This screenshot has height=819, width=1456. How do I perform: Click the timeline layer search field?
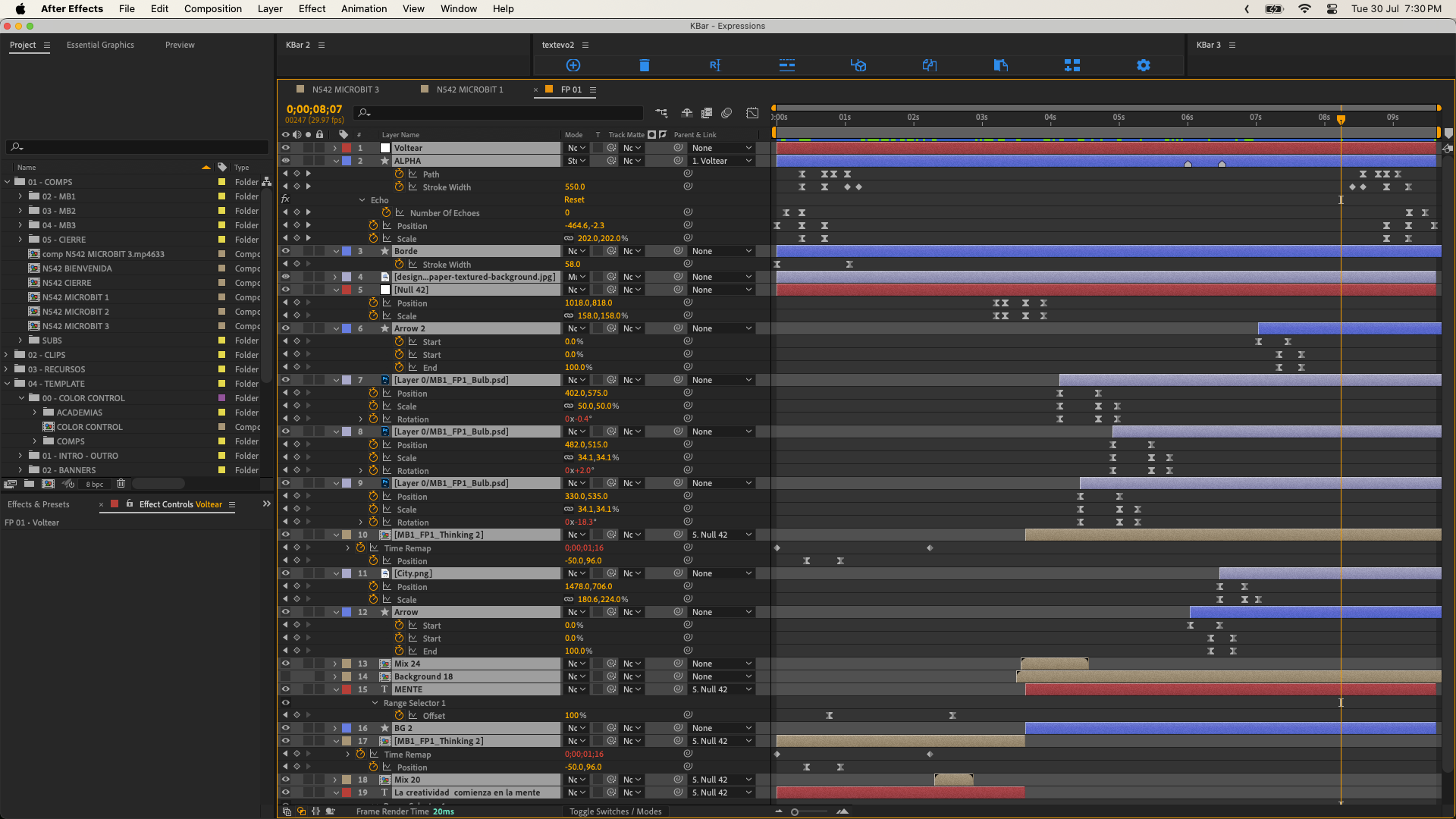tap(500, 113)
